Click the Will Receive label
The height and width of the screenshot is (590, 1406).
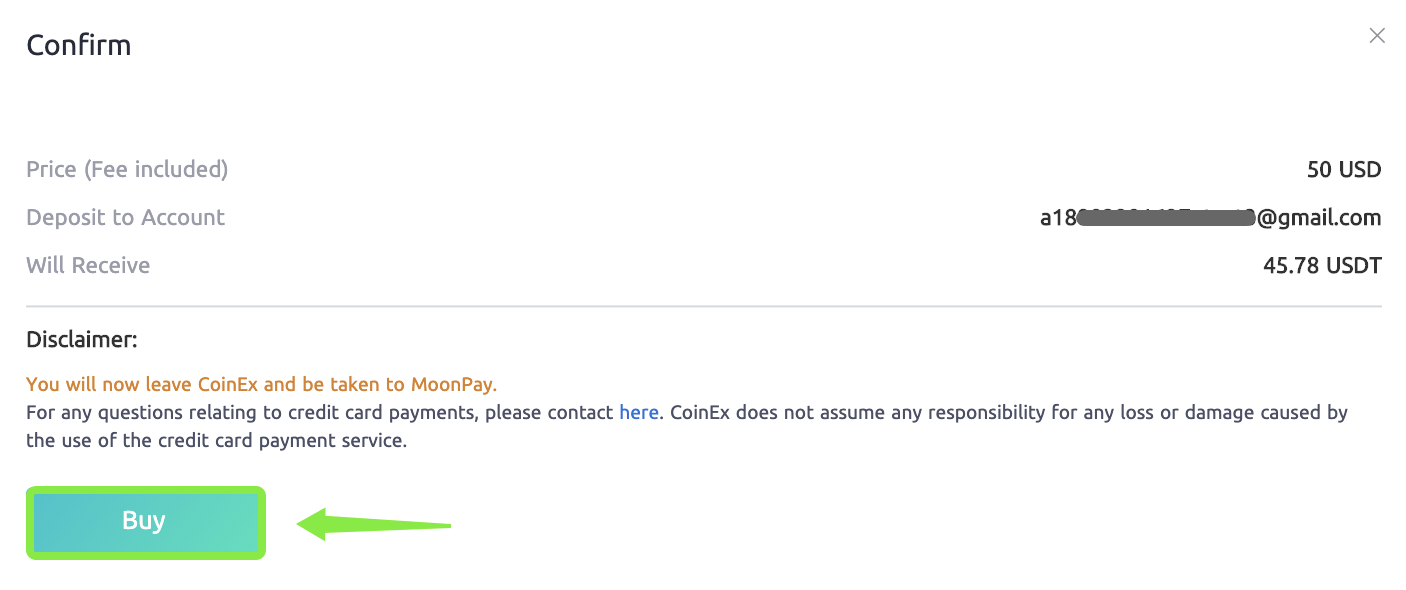pyautogui.click(x=88, y=265)
